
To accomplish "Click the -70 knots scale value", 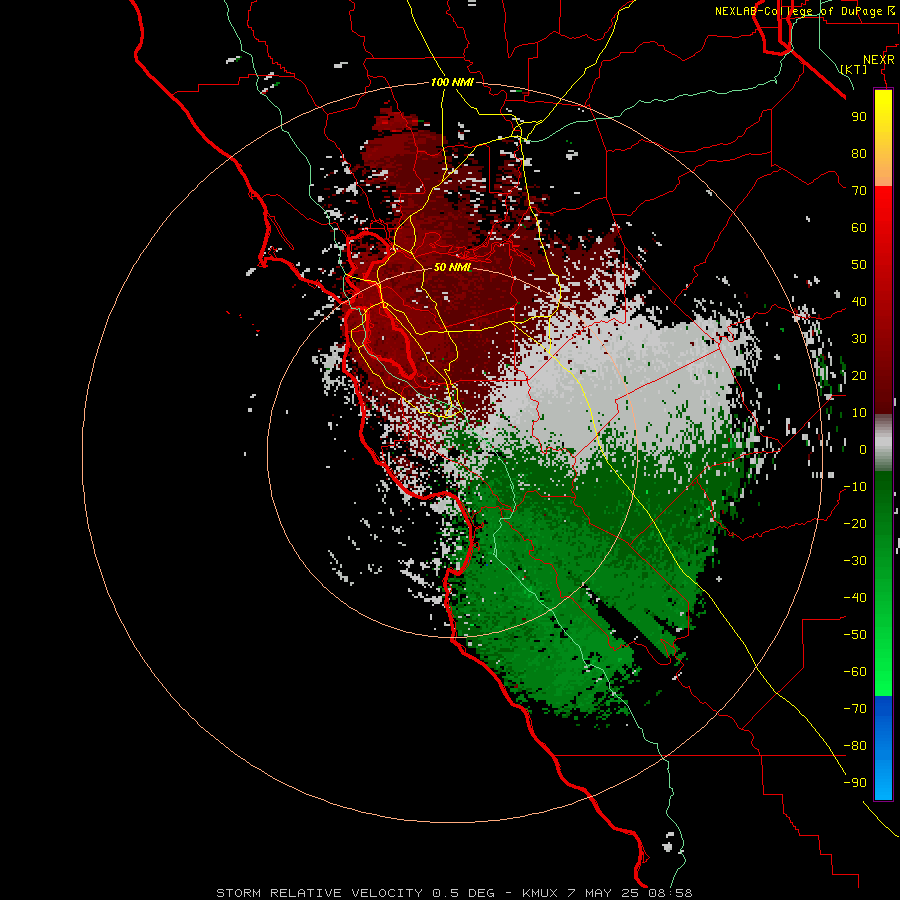I will pos(855,709).
